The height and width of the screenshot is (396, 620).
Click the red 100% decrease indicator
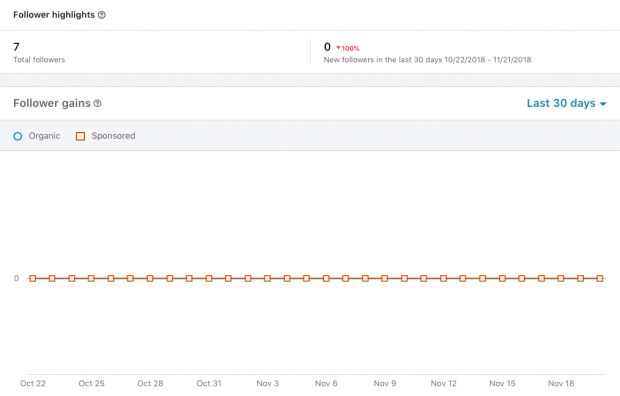point(348,48)
